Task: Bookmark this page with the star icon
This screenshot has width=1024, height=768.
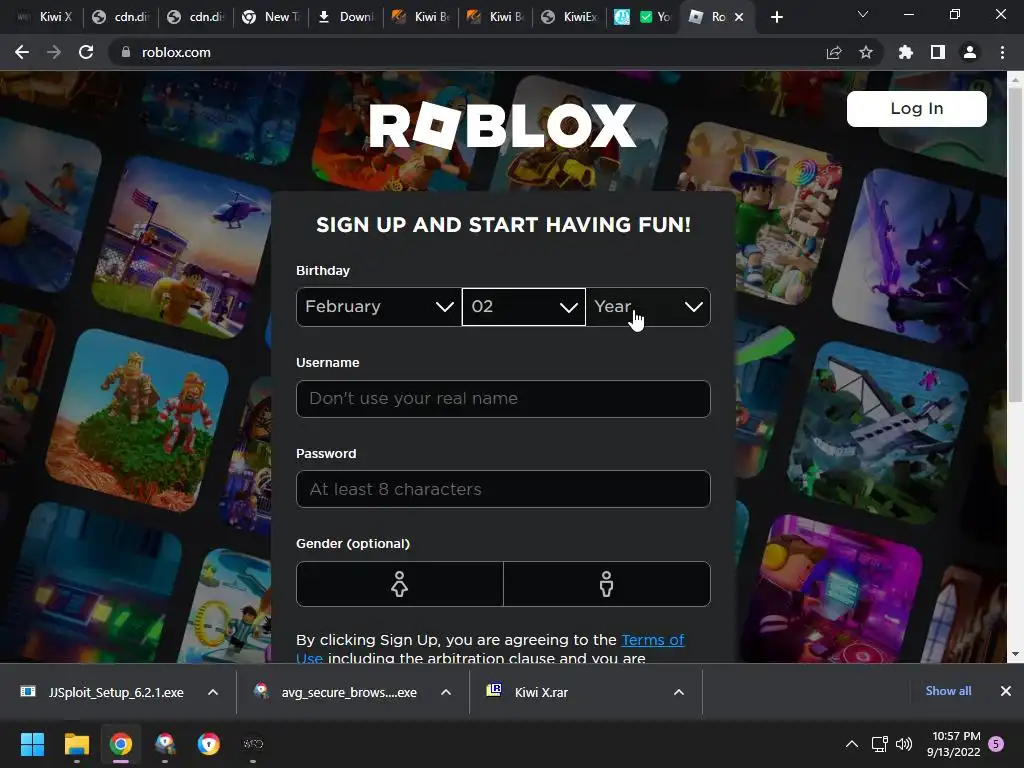Action: coord(866,52)
